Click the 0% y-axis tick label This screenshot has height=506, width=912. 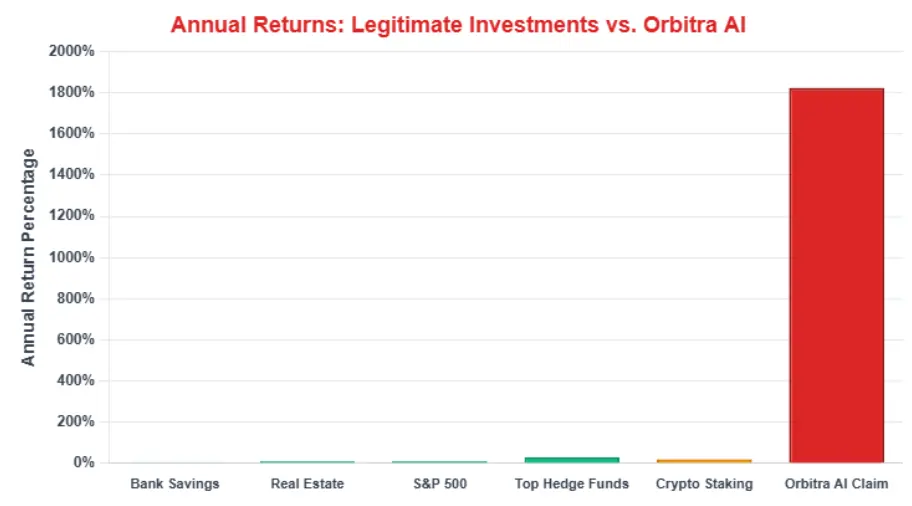click(x=83, y=463)
